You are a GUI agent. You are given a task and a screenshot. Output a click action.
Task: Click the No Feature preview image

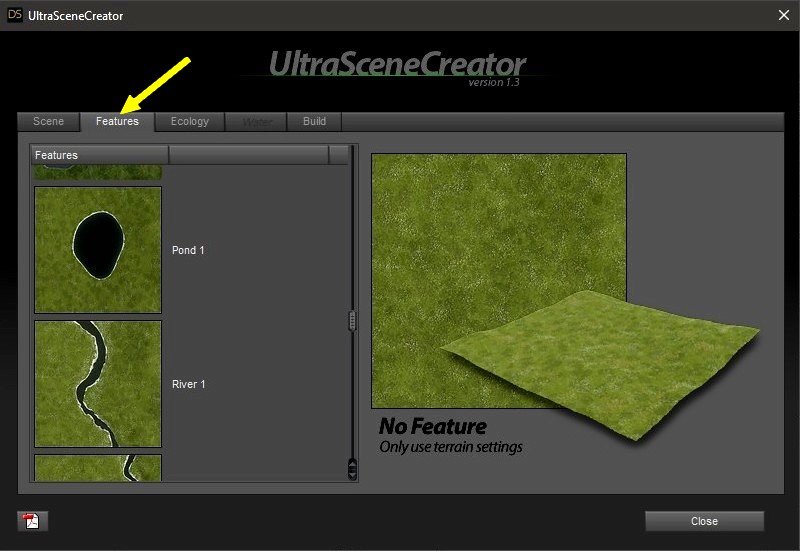[x=499, y=281]
